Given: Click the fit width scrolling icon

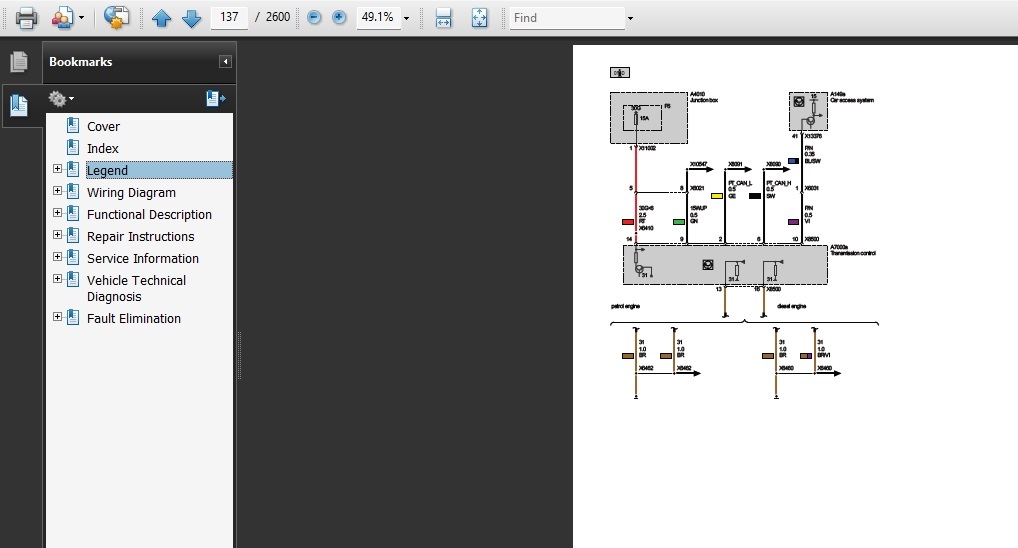Looking at the screenshot, I should click(x=443, y=18).
